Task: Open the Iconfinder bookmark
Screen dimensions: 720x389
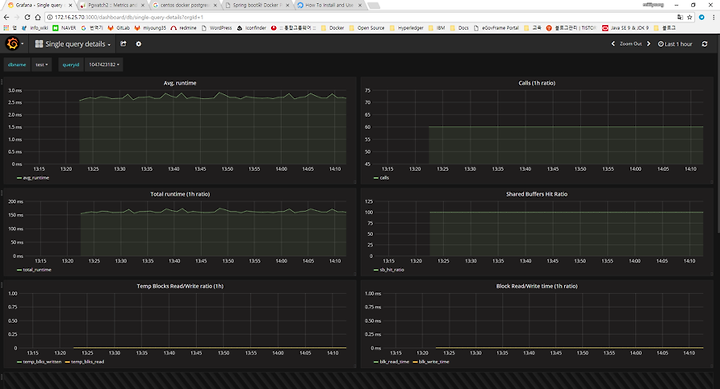Action: [x=252, y=28]
